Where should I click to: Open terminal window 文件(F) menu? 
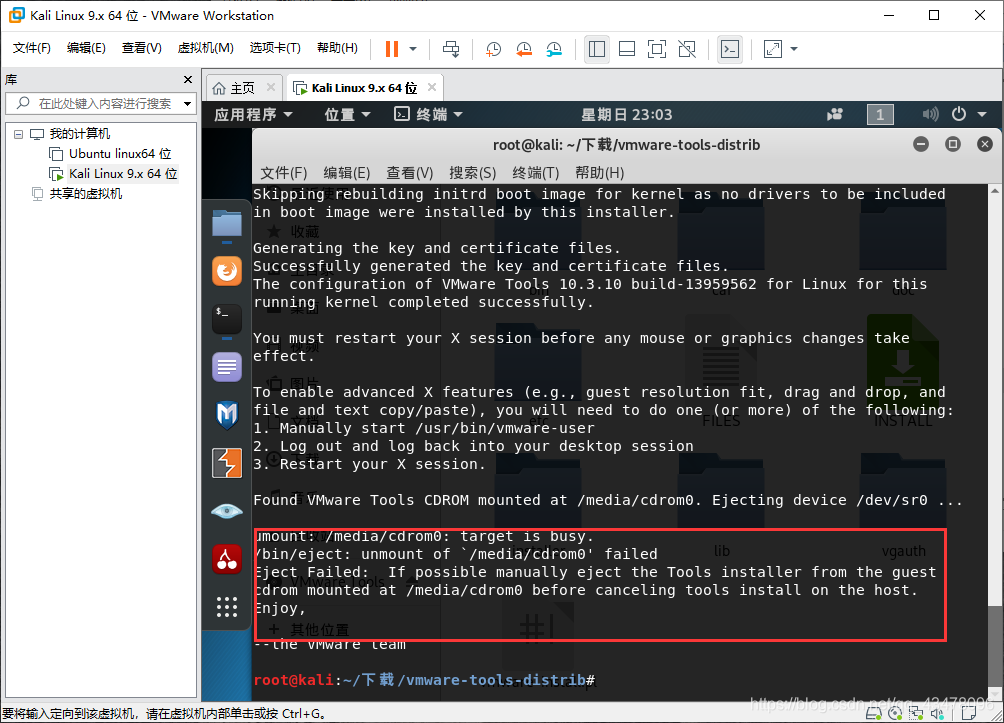click(x=284, y=173)
